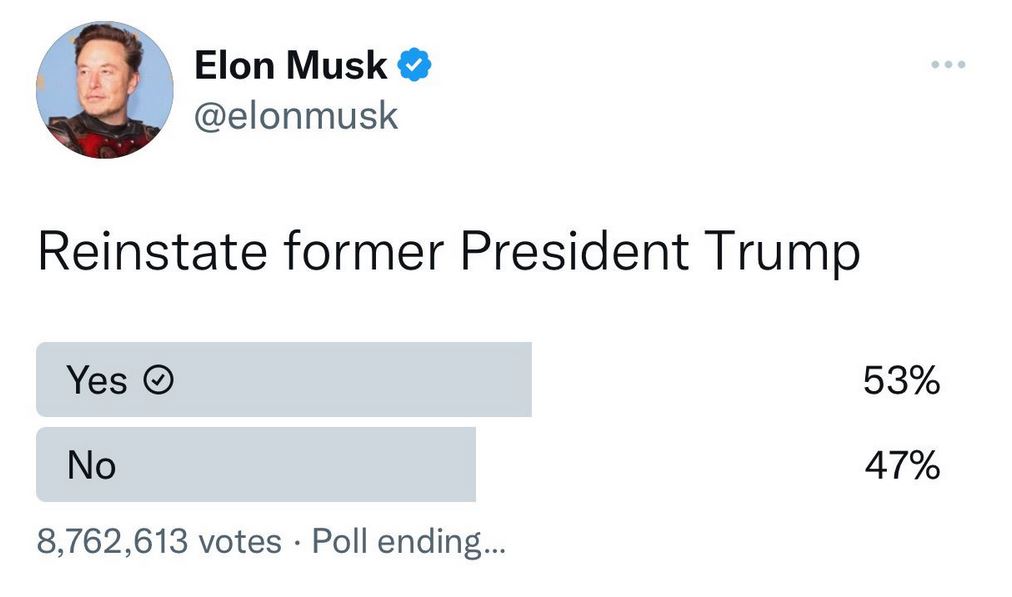1012x597 pixels.
Task: Click the "Poll ending…" status text
Action: pyautogui.click(x=409, y=542)
